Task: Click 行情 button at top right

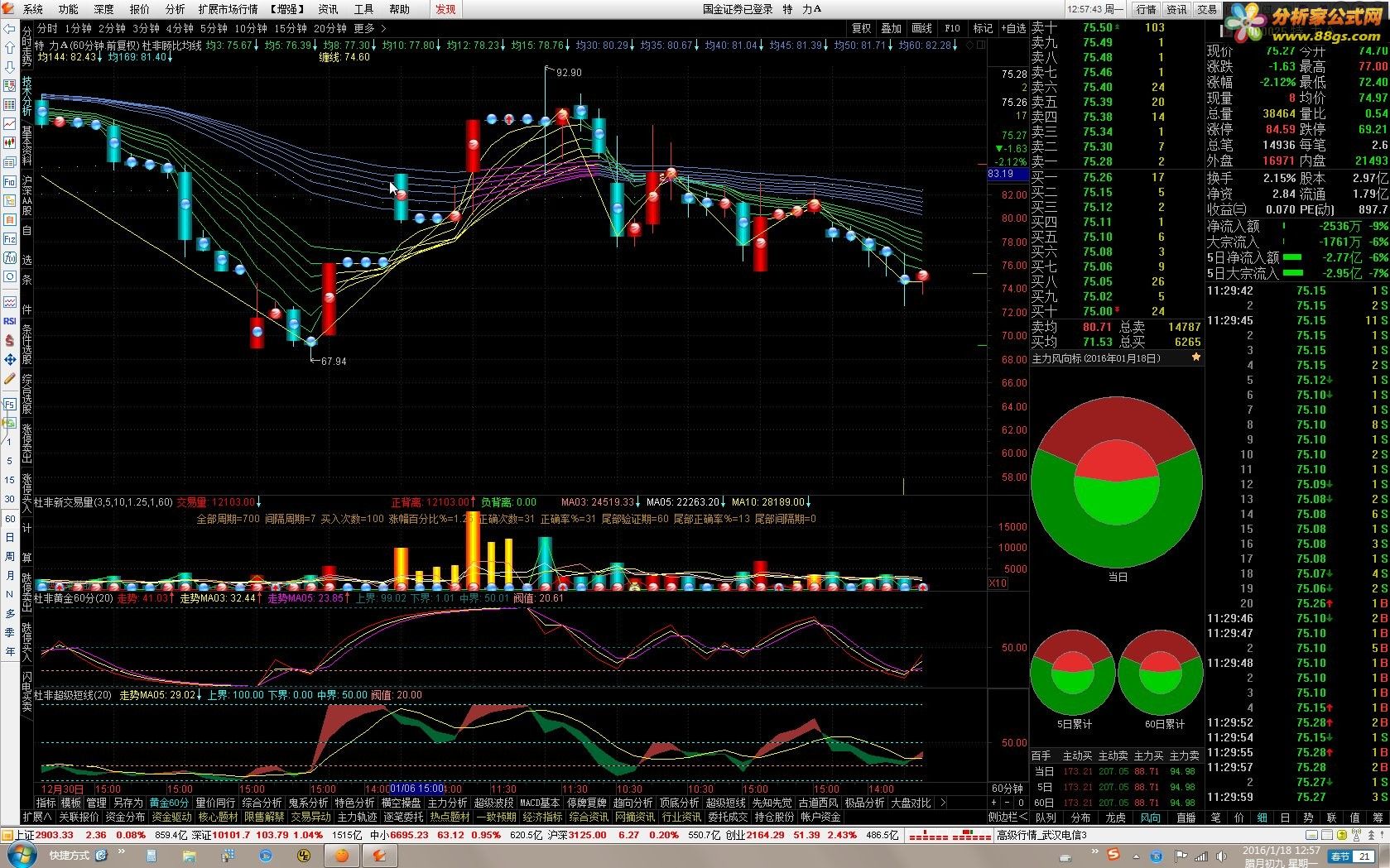Action: click(x=1146, y=9)
